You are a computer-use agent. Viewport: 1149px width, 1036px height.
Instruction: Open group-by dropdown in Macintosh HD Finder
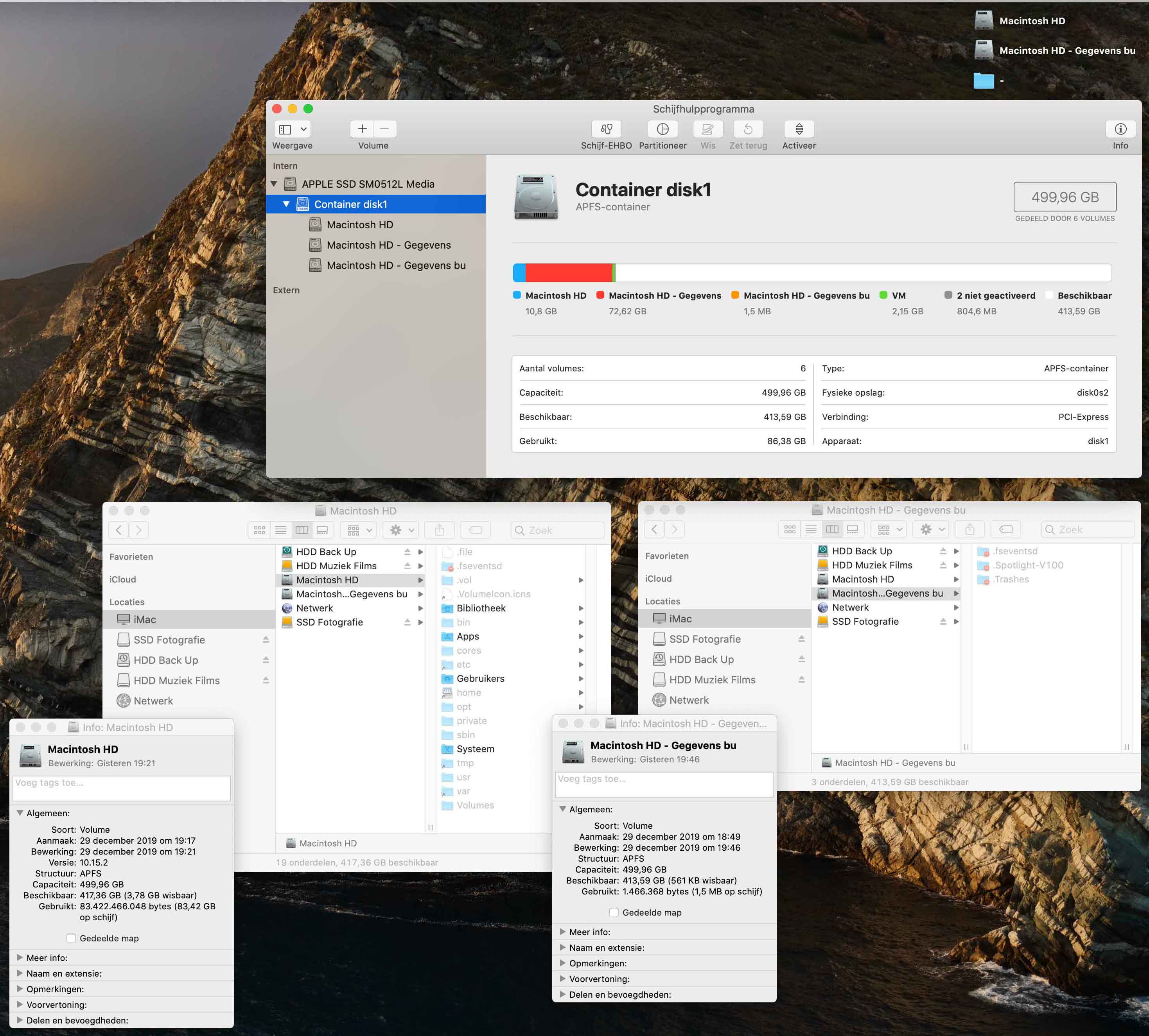point(359,531)
